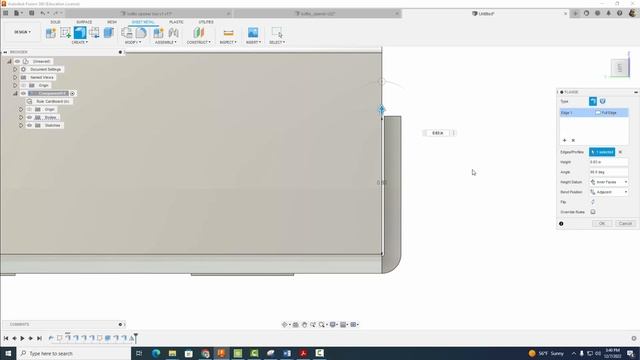Click the info icon in Flange dialog
Viewport: 640px width, 360px height.
561,224
